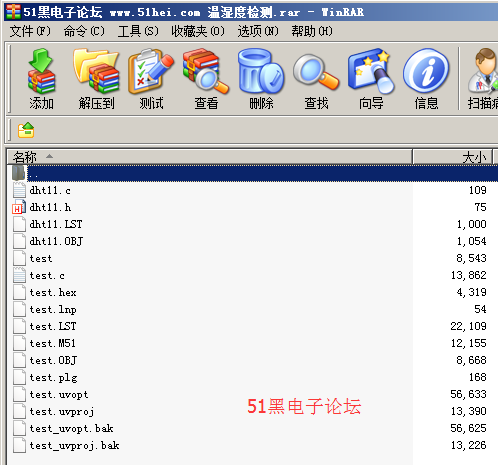Click the Add (添加) toolbar icon
The image size is (498, 465).
tap(41, 79)
